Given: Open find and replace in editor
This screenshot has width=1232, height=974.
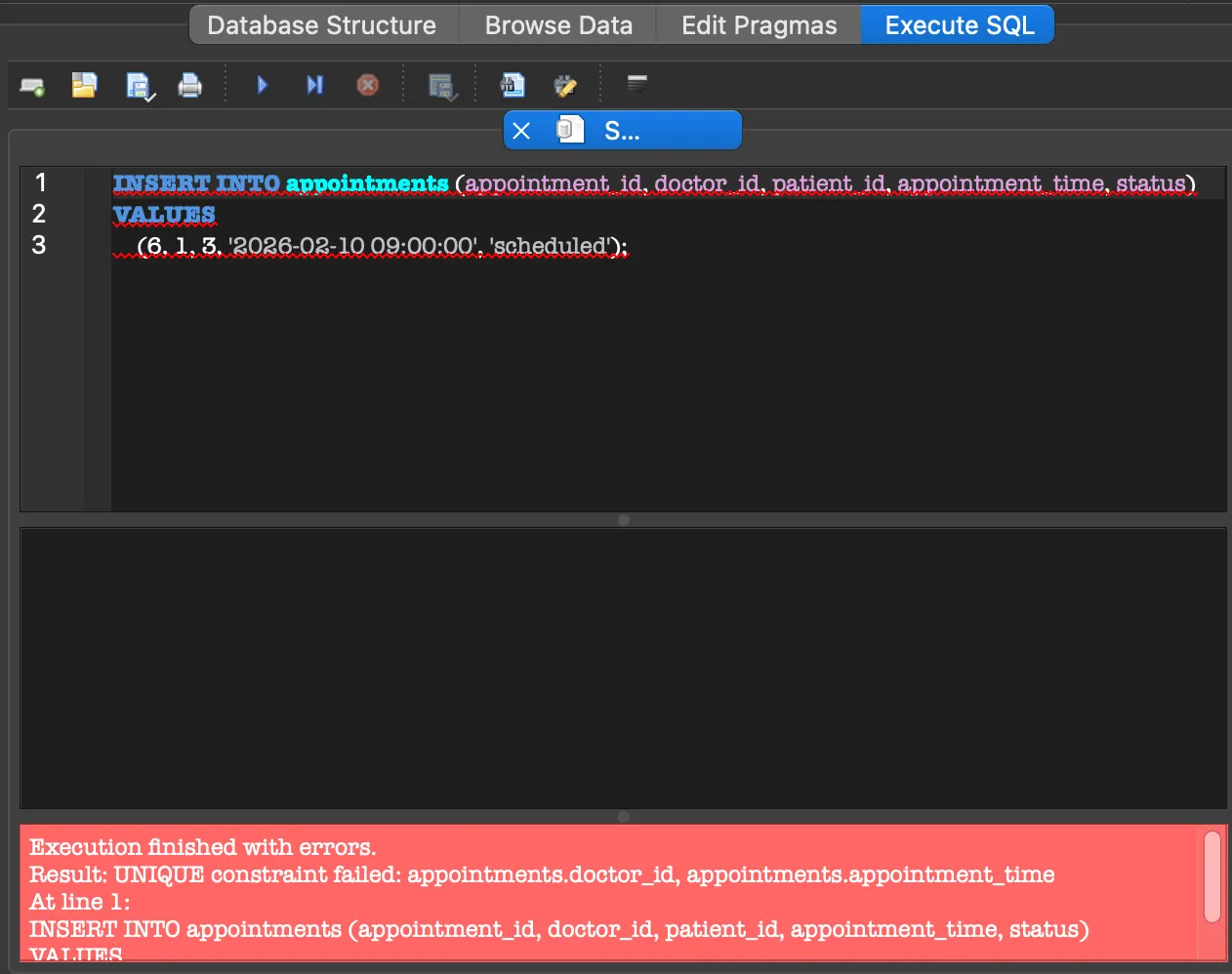Looking at the screenshot, I should click(x=513, y=86).
